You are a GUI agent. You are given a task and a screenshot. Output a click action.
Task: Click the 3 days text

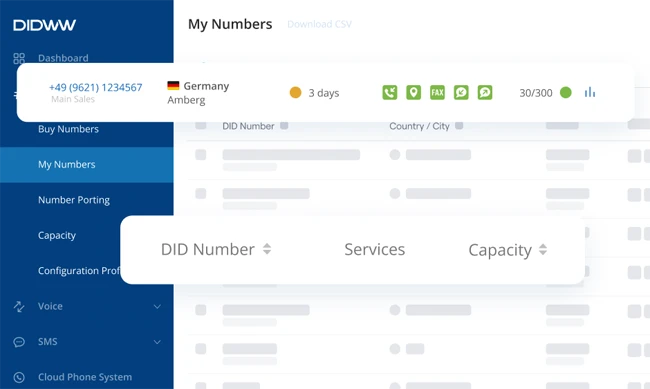coord(324,93)
